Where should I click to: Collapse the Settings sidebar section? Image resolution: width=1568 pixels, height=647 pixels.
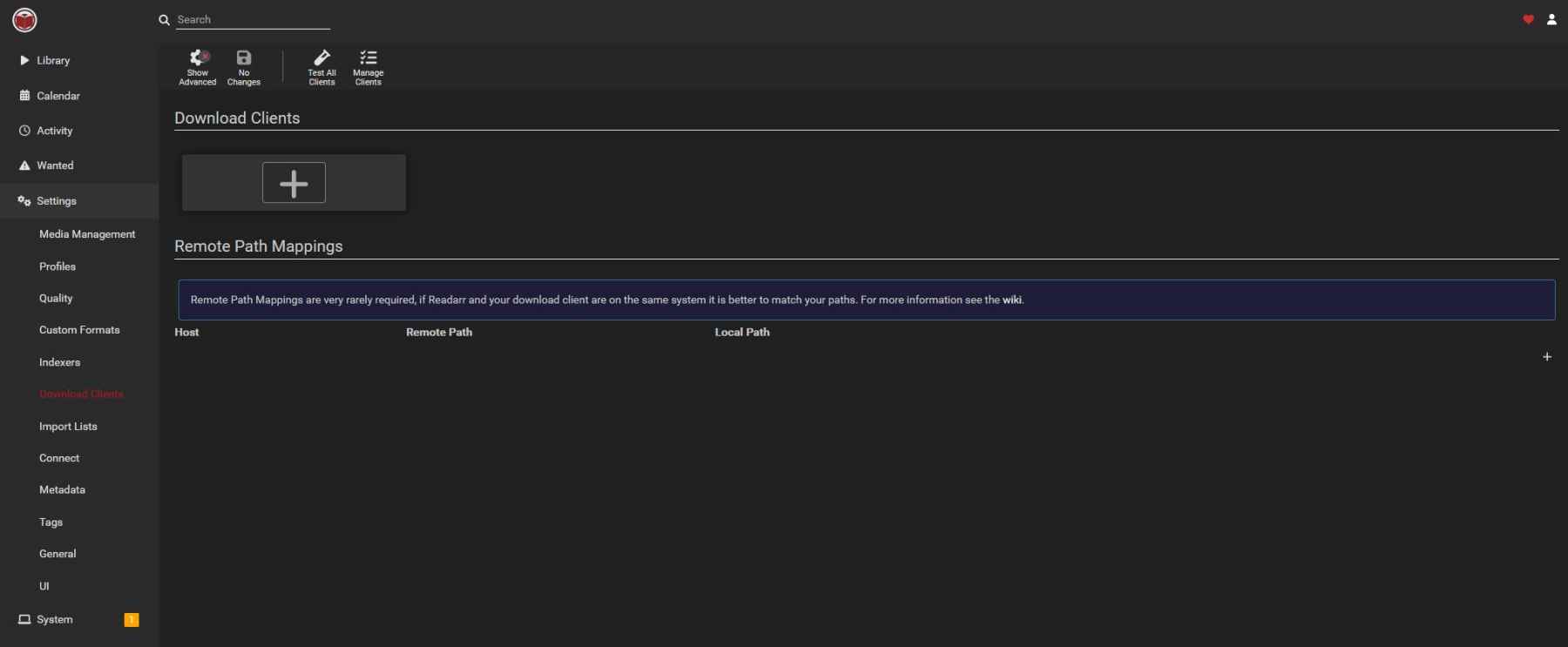57,201
